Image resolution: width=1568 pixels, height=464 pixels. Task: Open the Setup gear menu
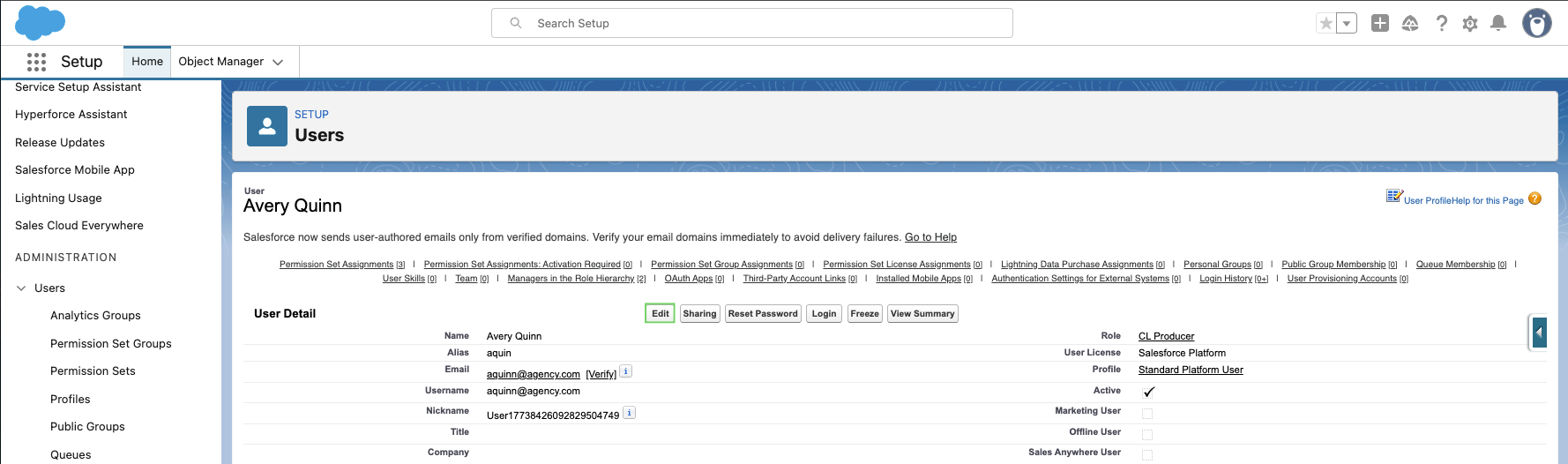[x=1469, y=24]
